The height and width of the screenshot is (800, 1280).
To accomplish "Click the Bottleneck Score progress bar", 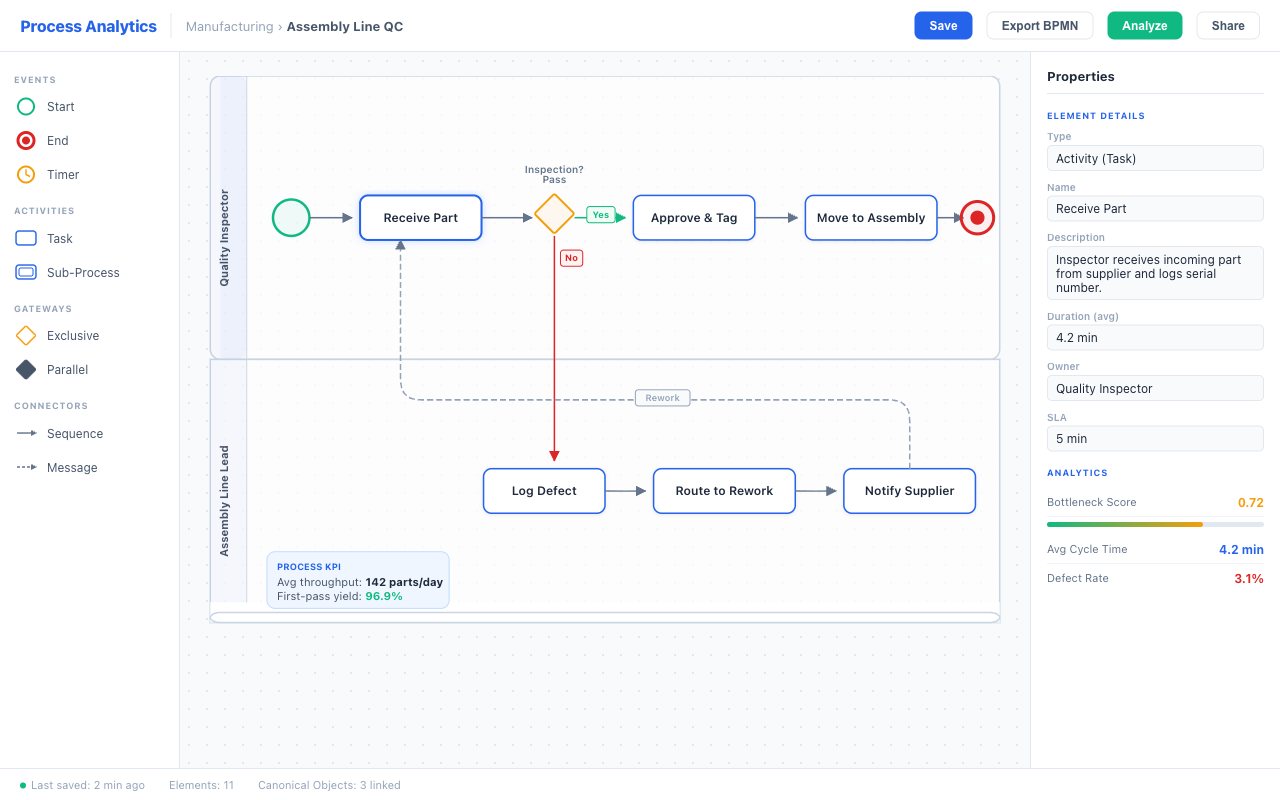I will 1155,523.
